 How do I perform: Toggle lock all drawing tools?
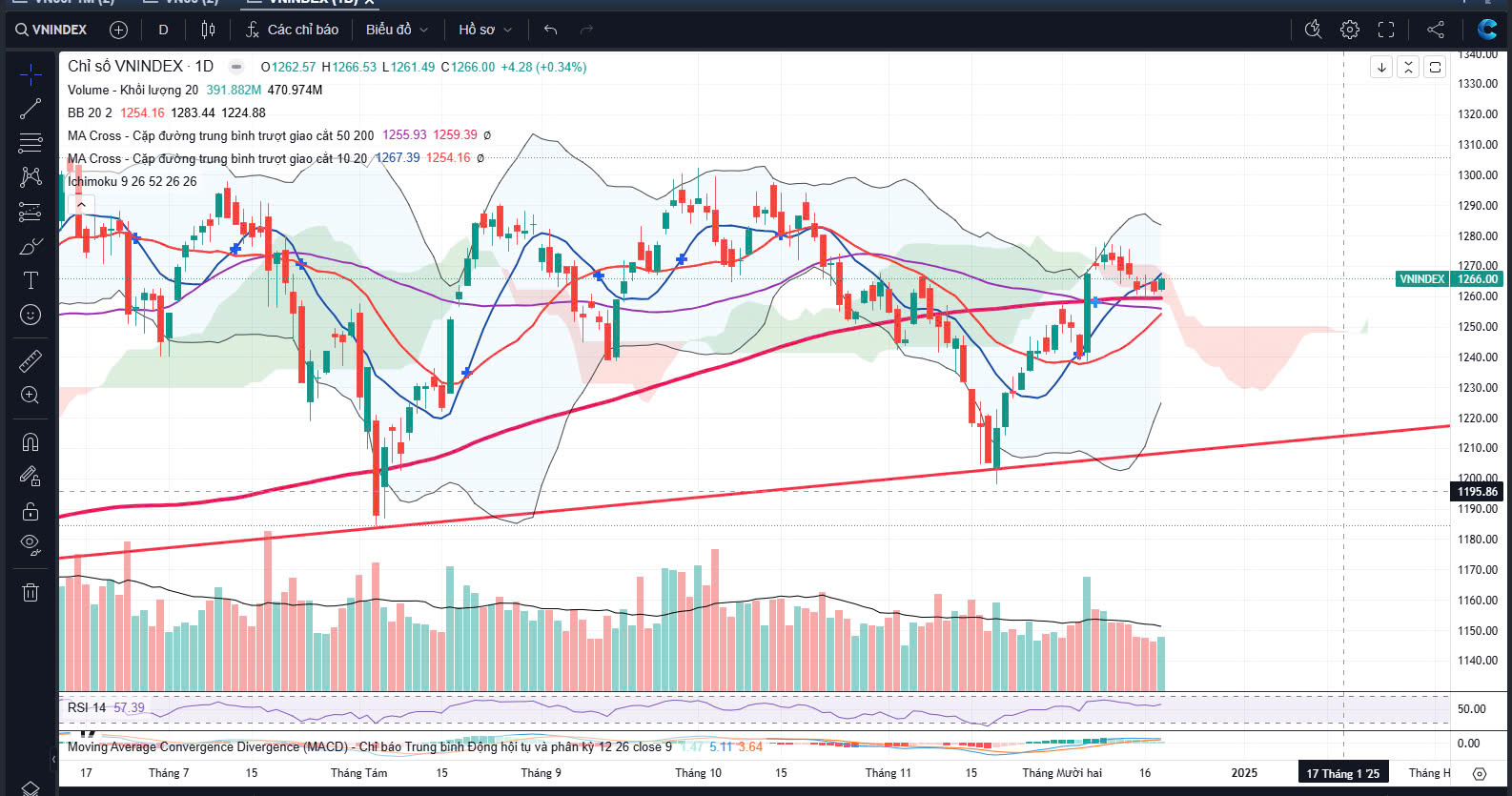coord(31,511)
